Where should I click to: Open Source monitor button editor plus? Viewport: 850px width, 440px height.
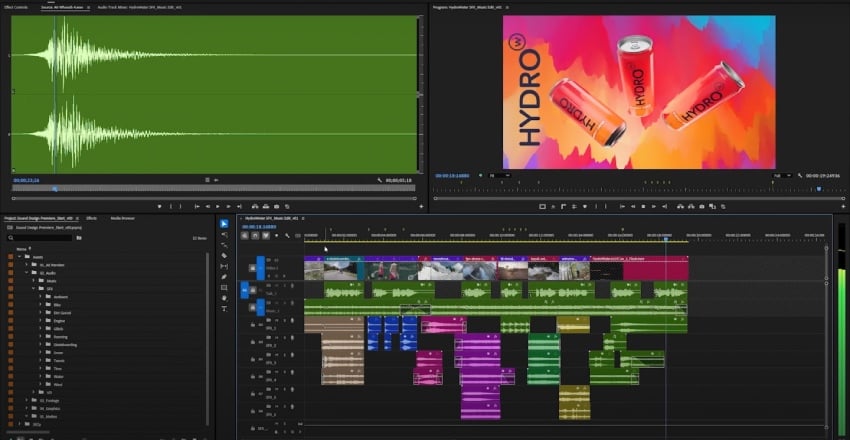point(421,206)
